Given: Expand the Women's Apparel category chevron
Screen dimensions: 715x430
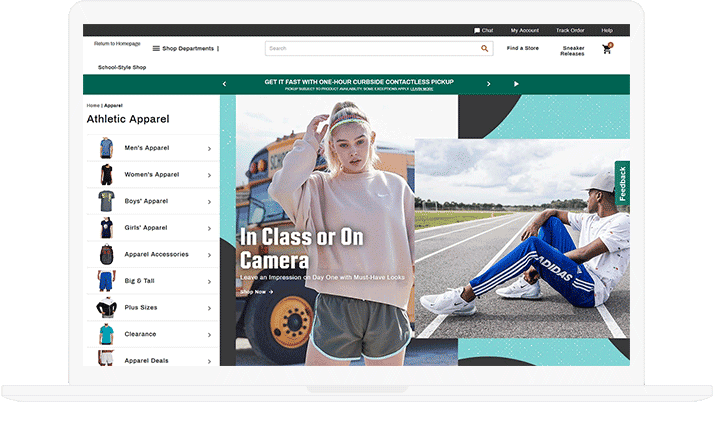Looking at the screenshot, I should (209, 175).
